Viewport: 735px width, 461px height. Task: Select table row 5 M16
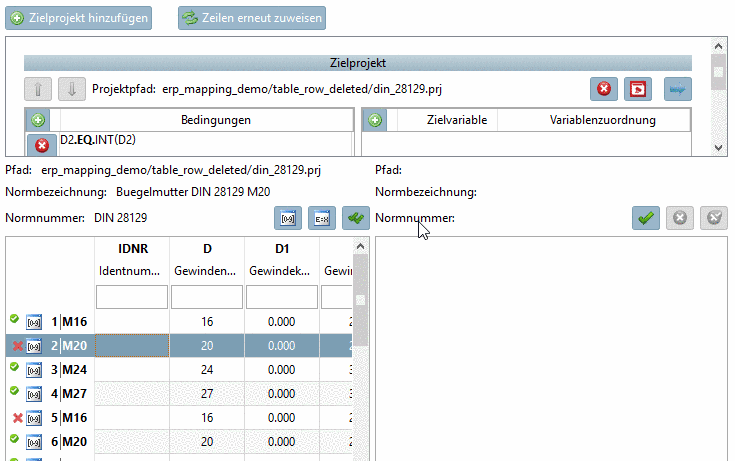tap(180, 417)
